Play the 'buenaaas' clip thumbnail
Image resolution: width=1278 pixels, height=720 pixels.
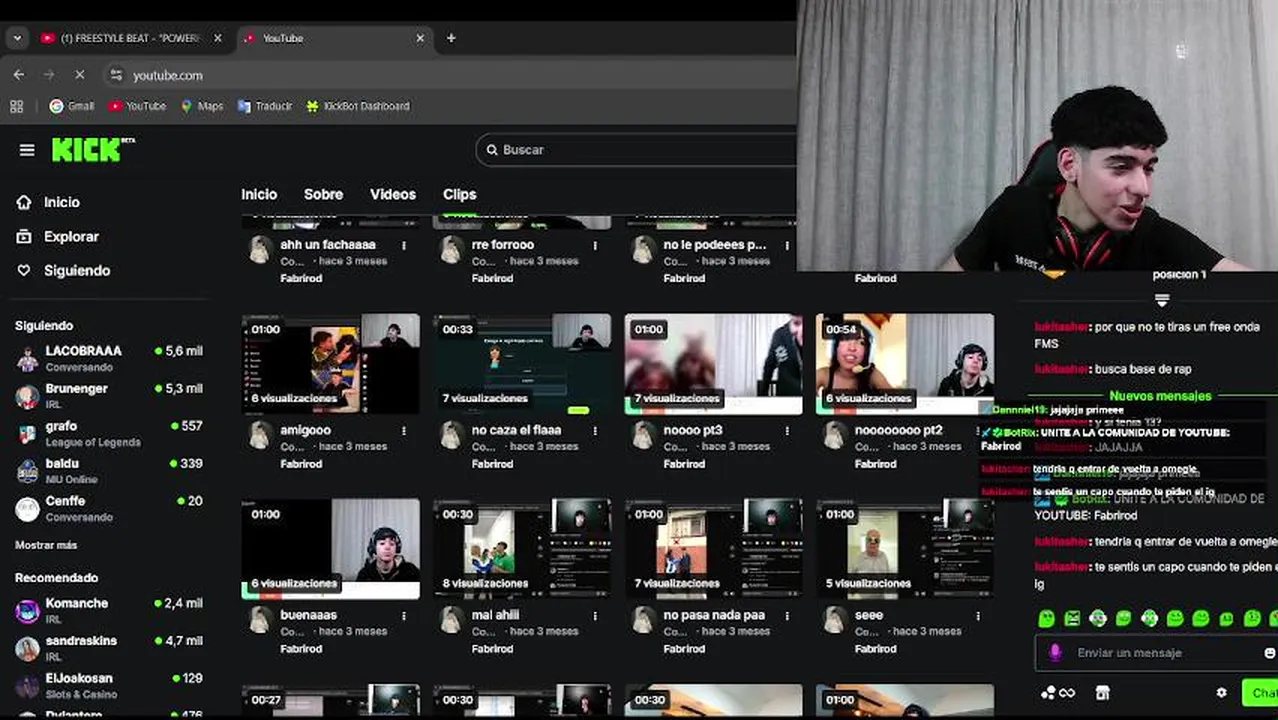click(x=331, y=549)
